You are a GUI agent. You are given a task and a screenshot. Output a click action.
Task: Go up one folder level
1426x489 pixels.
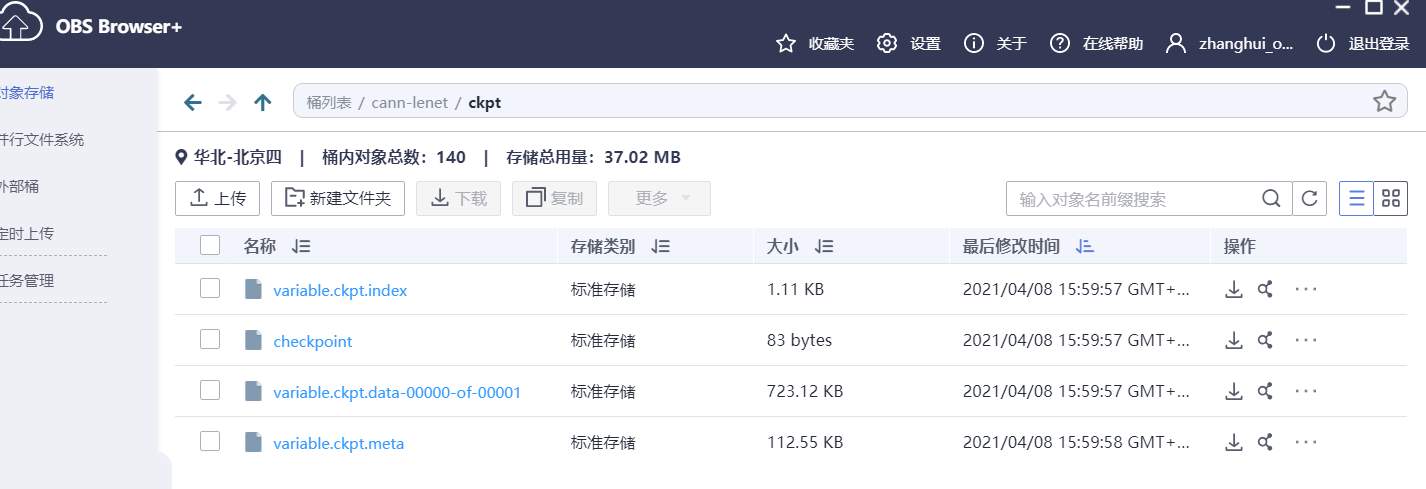(x=263, y=102)
